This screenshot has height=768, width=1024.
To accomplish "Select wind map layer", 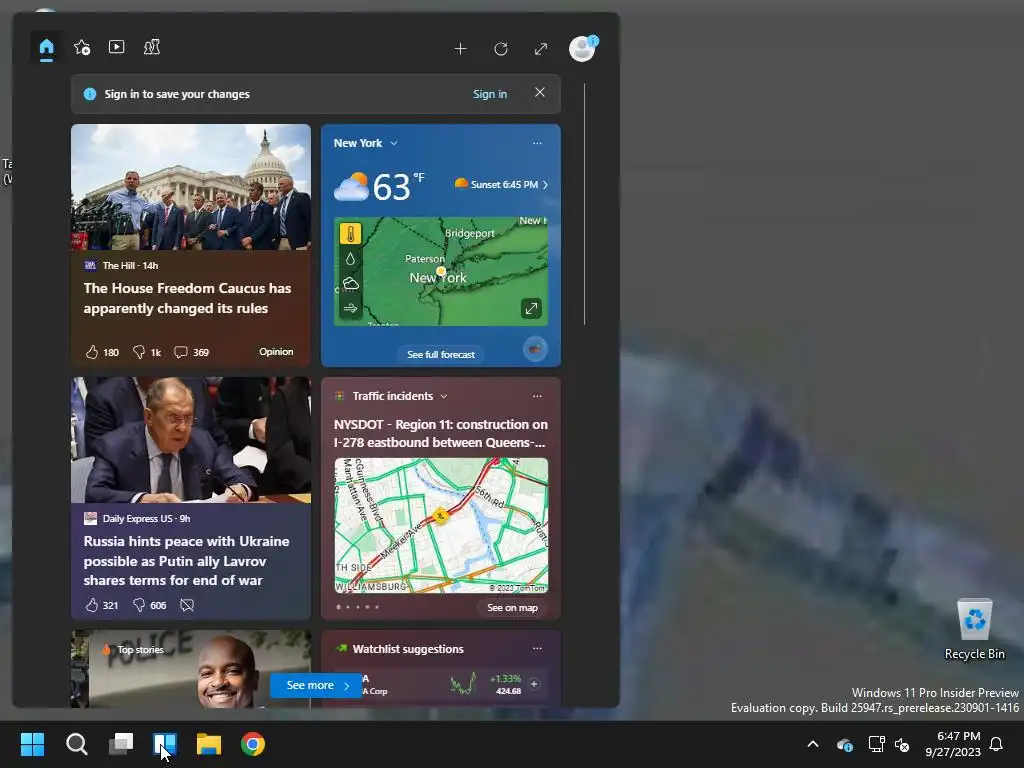I will pos(351,308).
